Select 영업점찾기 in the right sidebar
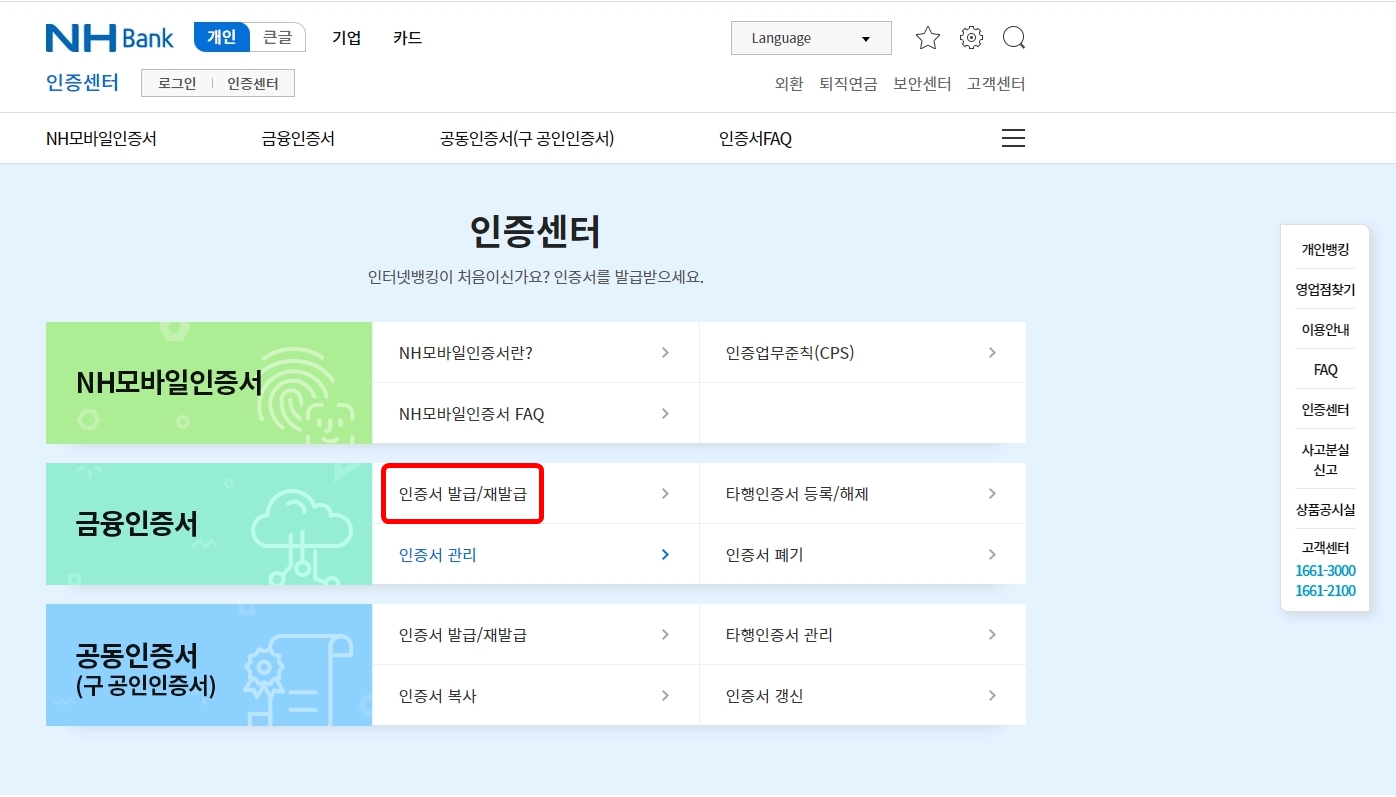Screen dimensions: 1396x797 click(1324, 289)
